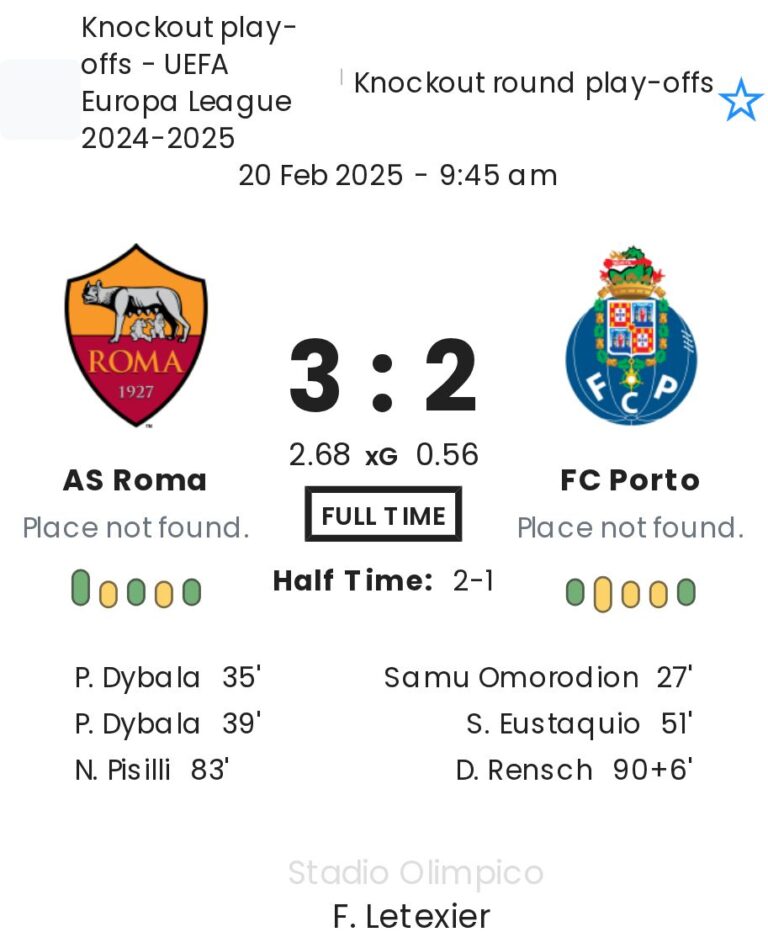This screenshot has height=948, width=768.
Task: Select N. Pisilli's 83' goal entry
Action: tap(152, 770)
